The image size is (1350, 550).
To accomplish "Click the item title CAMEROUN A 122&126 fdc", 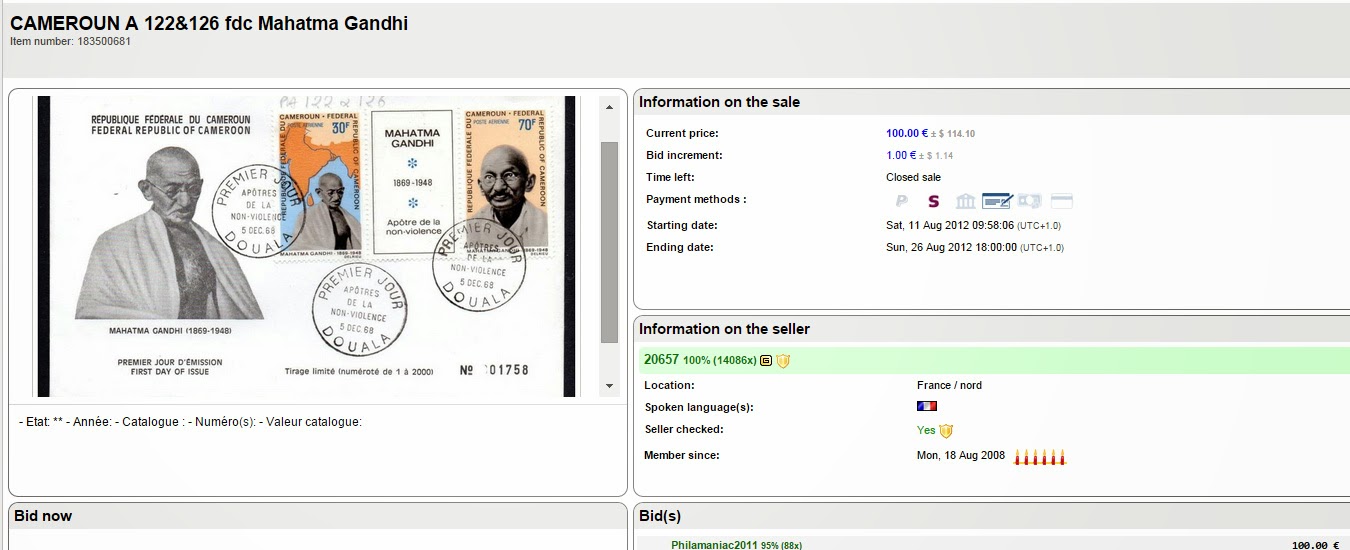I will pyautogui.click(x=209, y=23).
